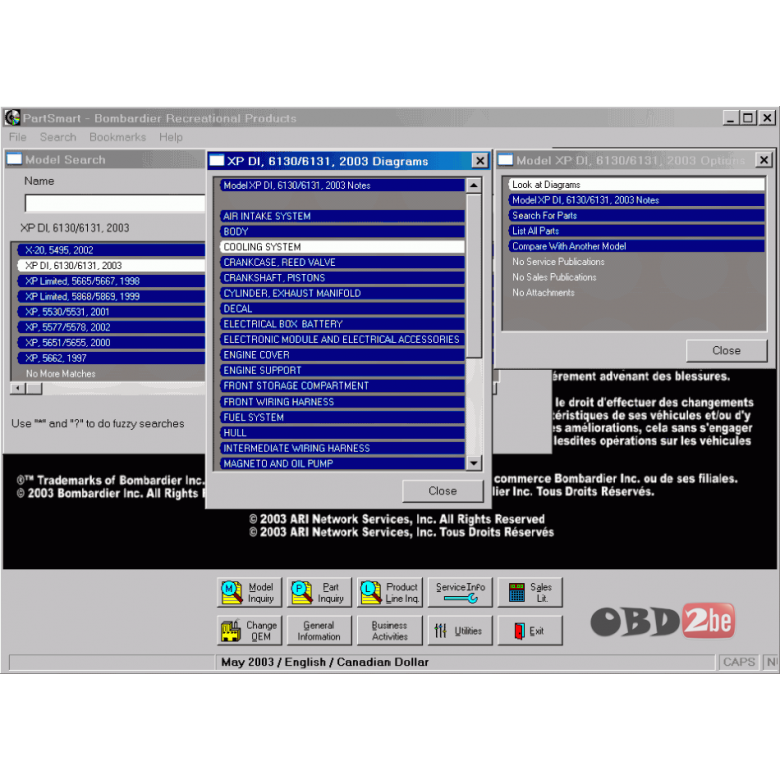Click Close button in Options window

click(x=726, y=350)
